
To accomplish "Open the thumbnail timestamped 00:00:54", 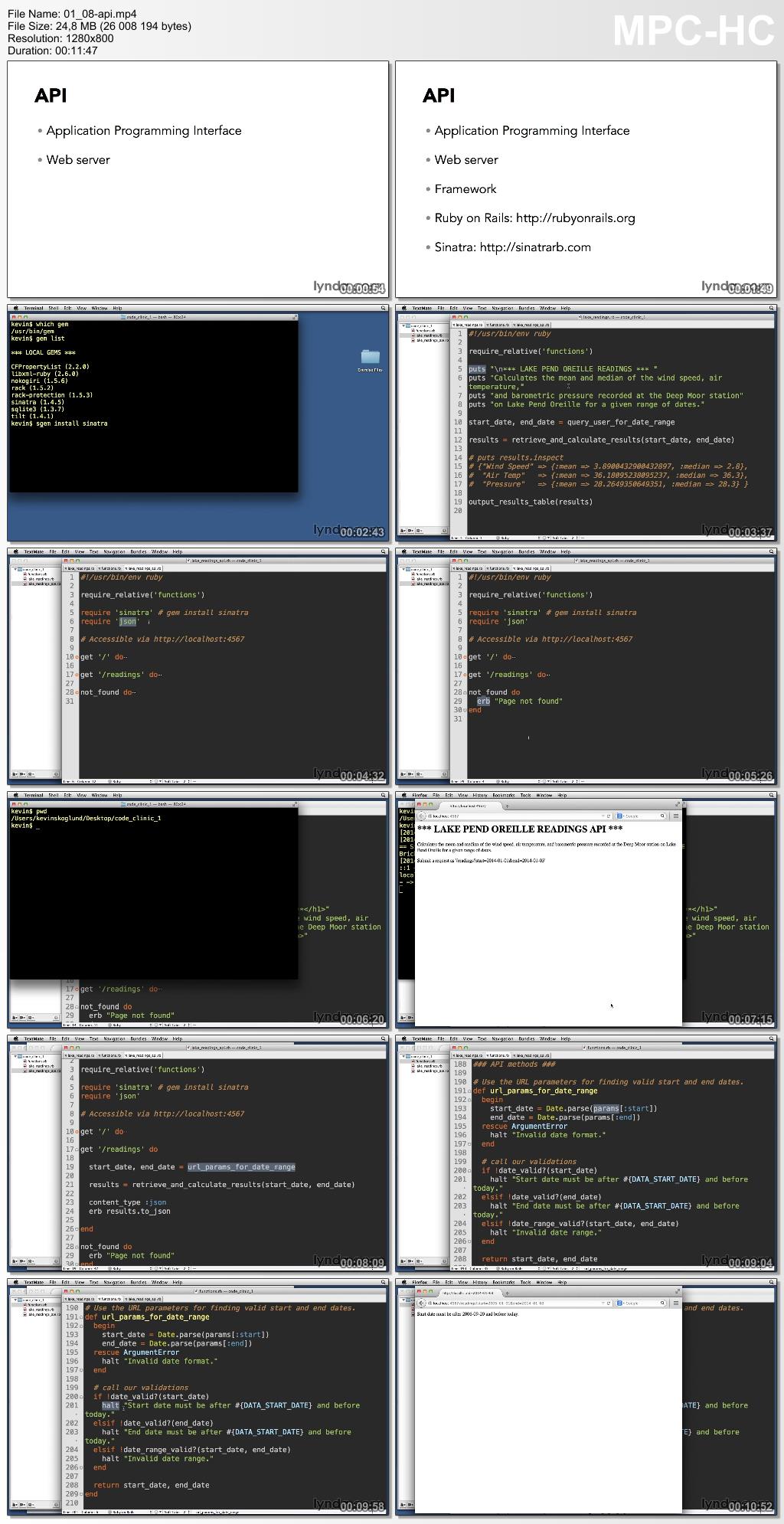I will click(198, 179).
